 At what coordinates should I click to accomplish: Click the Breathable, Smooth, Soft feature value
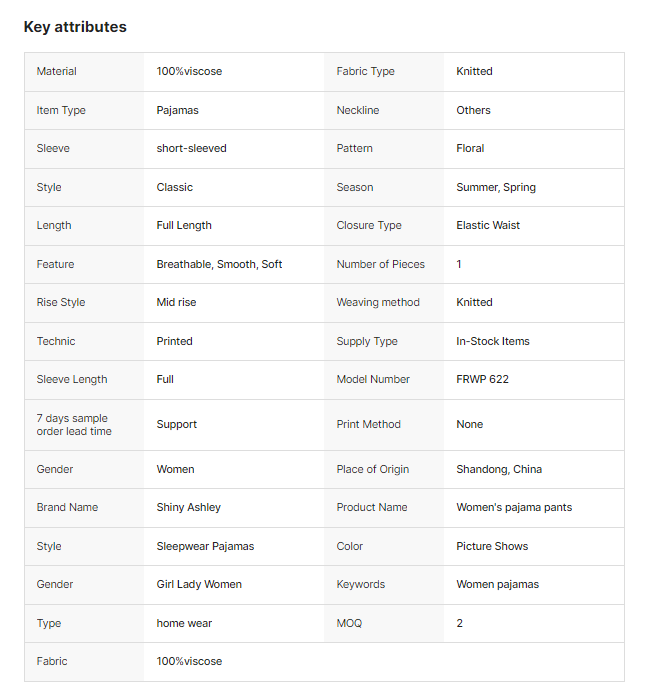tap(219, 264)
